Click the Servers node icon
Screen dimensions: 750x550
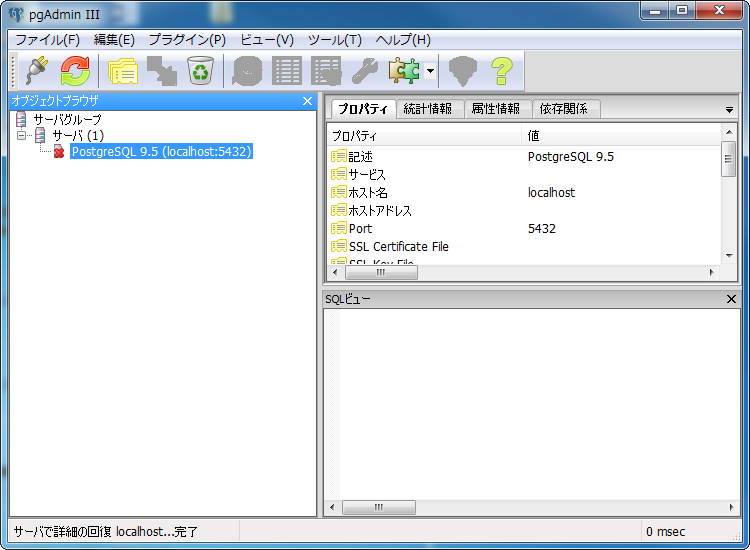(x=40, y=135)
